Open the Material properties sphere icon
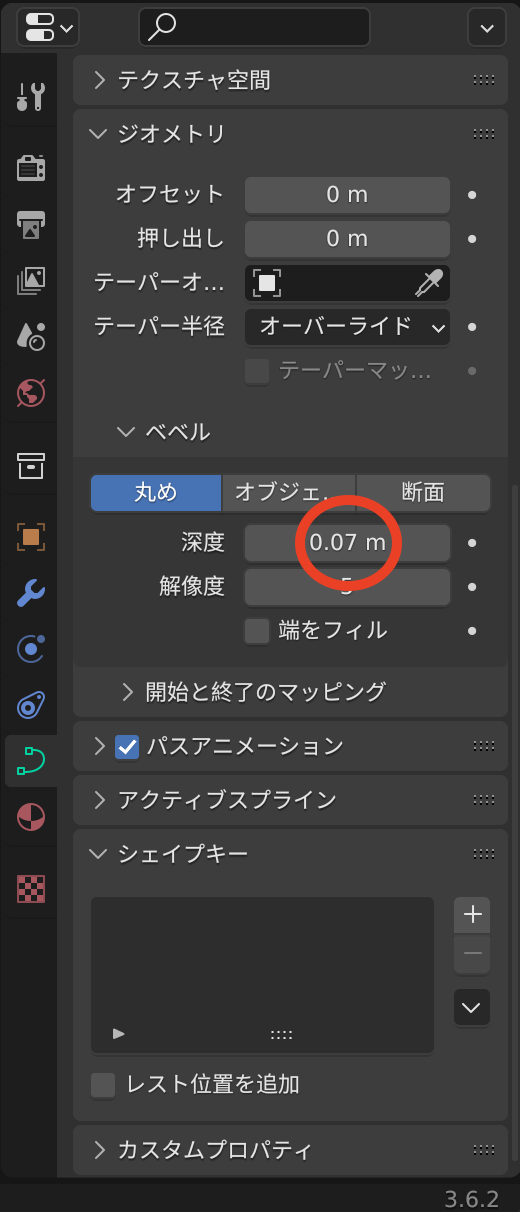This screenshot has width=520, height=1212. pyautogui.click(x=31, y=817)
